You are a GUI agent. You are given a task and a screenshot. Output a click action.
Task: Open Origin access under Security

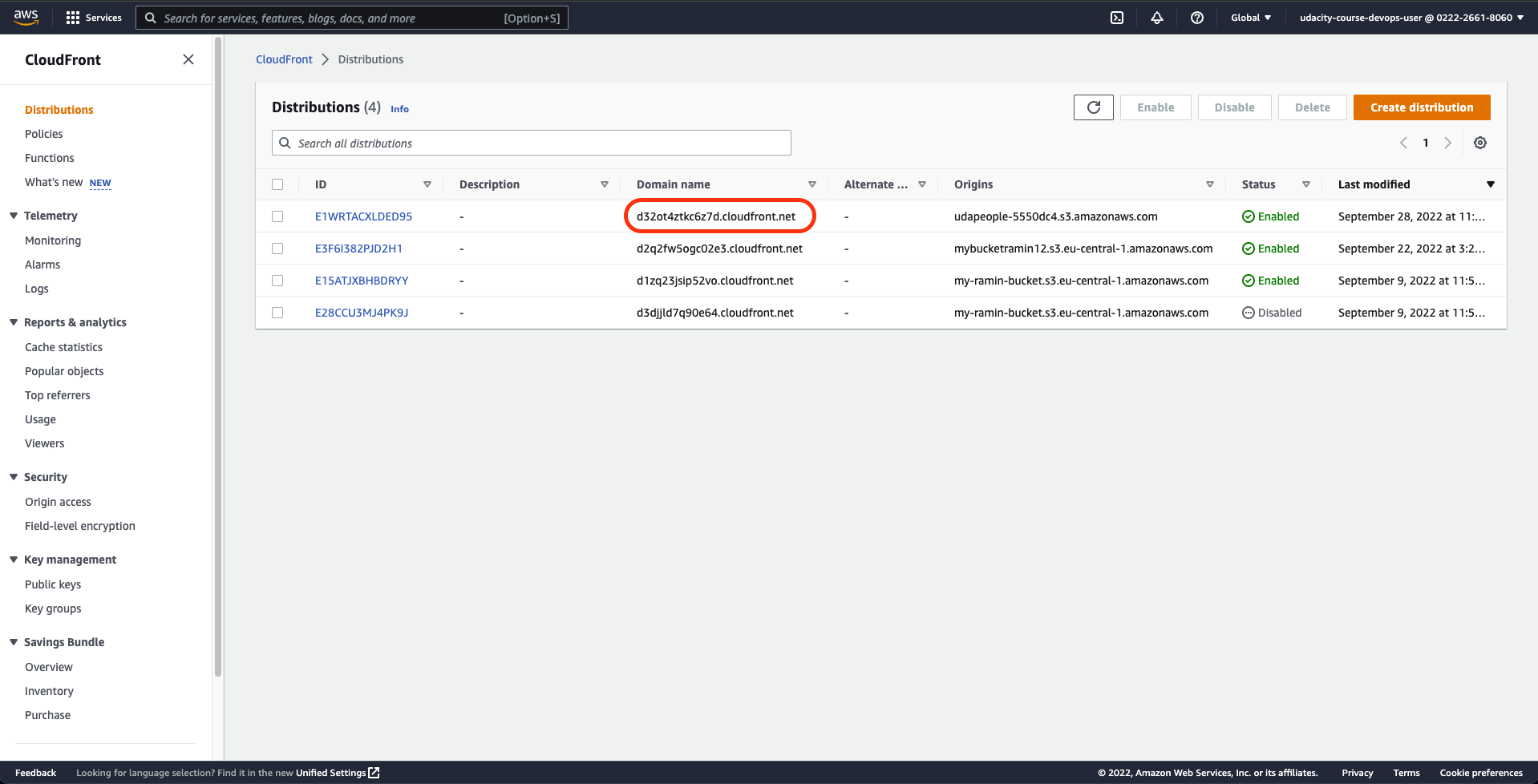(58, 502)
